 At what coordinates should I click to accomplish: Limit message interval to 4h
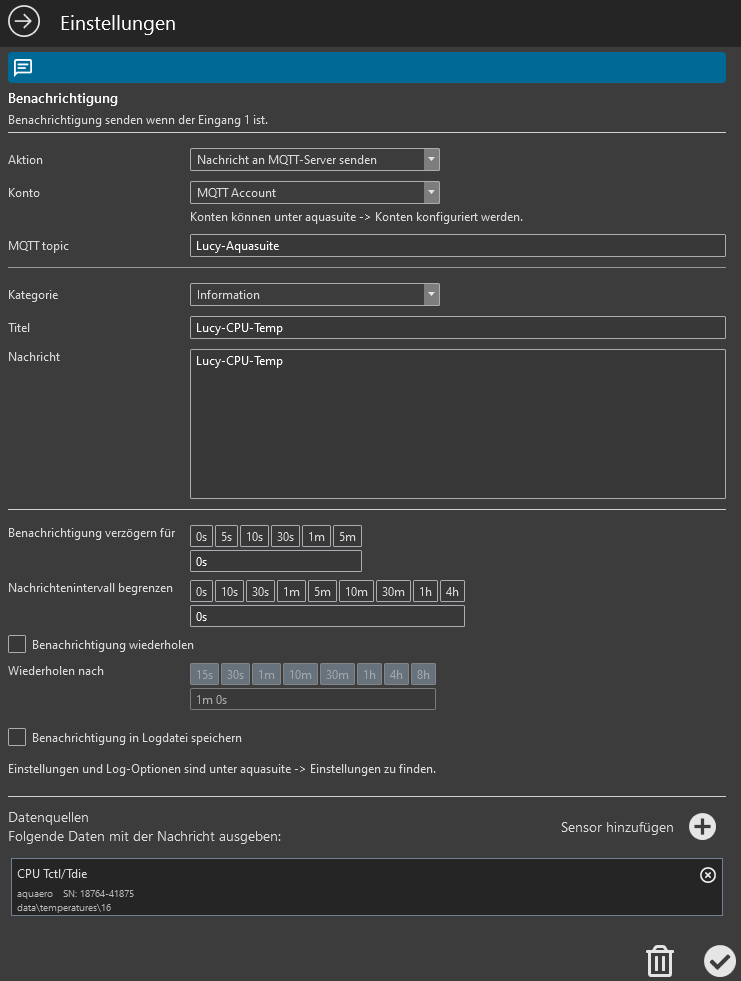(x=452, y=592)
